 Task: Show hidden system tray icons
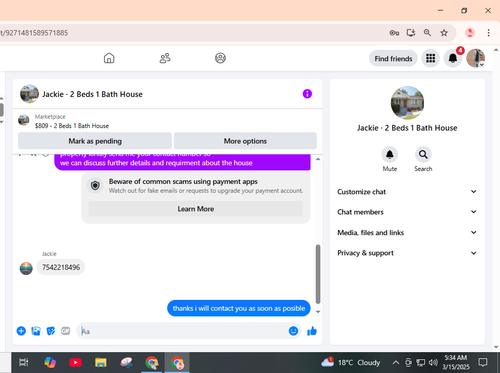396,362
